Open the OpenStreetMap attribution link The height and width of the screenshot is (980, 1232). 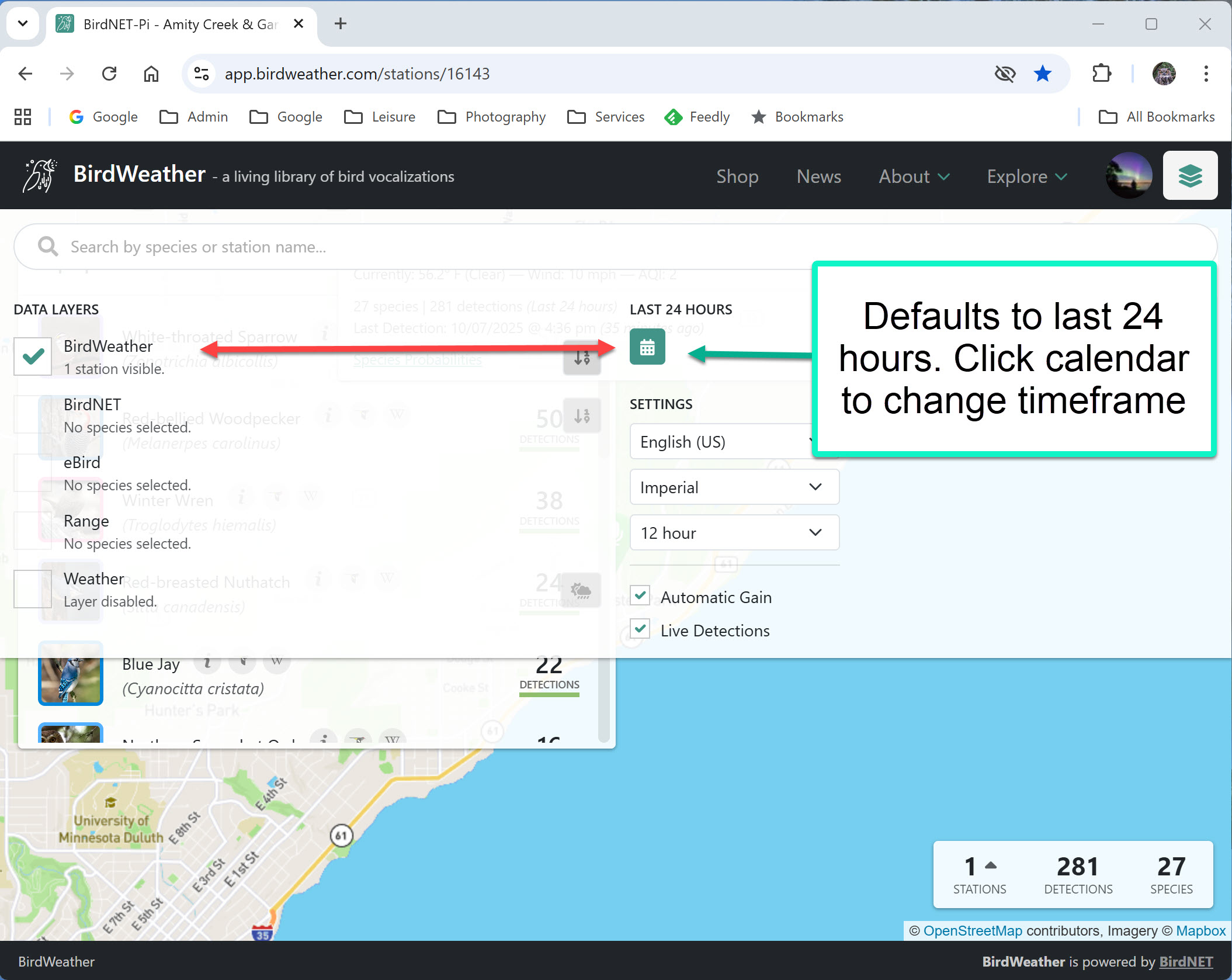tap(972, 930)
